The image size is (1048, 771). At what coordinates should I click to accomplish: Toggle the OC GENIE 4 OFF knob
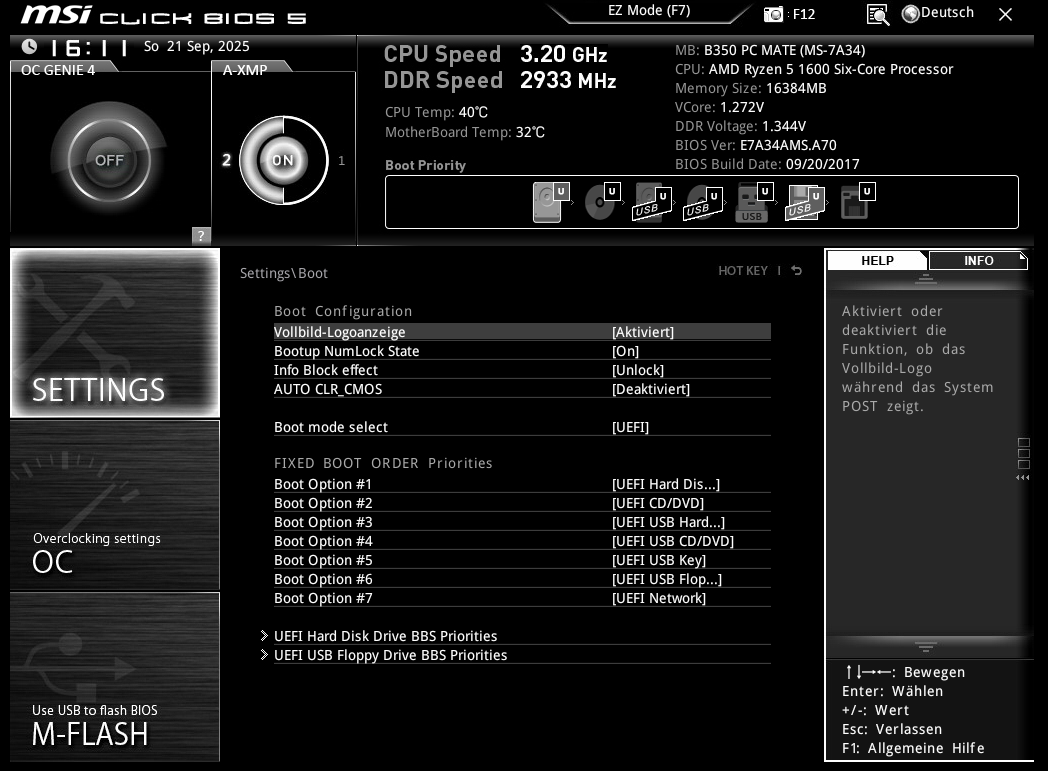click(x=109, y=160)
